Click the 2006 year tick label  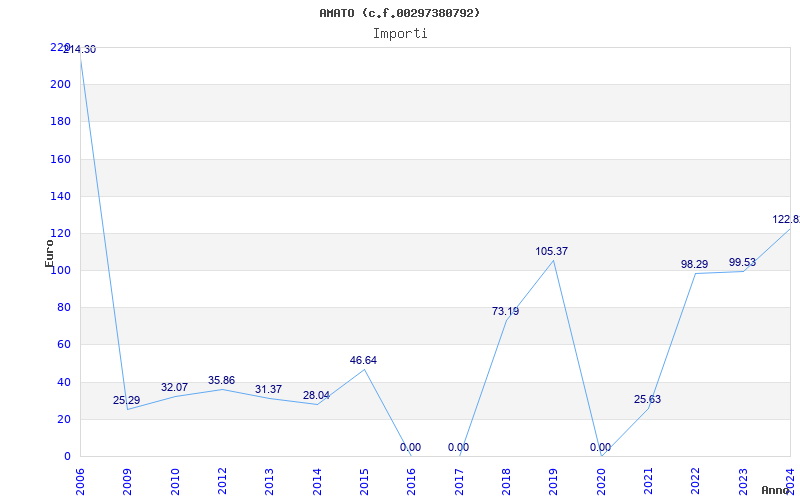click(80, 481)
